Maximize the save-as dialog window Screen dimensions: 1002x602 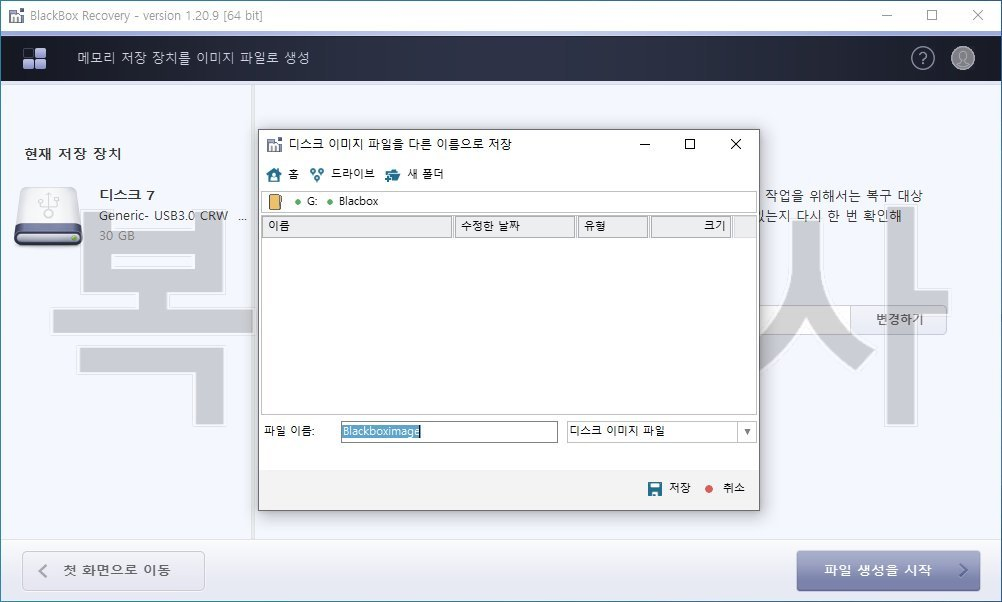[690, 144]
